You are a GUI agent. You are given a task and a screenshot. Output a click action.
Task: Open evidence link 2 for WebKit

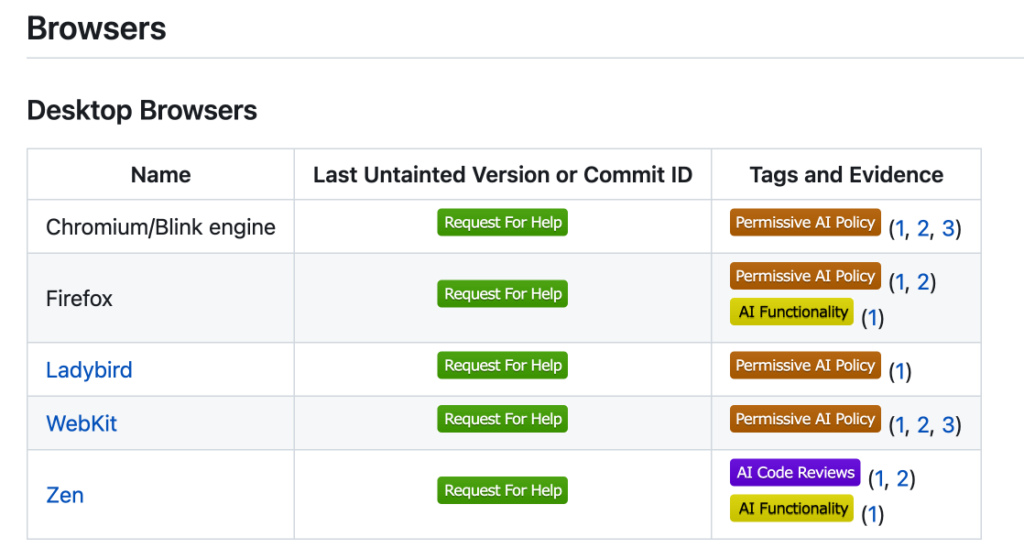click(923, 425)
